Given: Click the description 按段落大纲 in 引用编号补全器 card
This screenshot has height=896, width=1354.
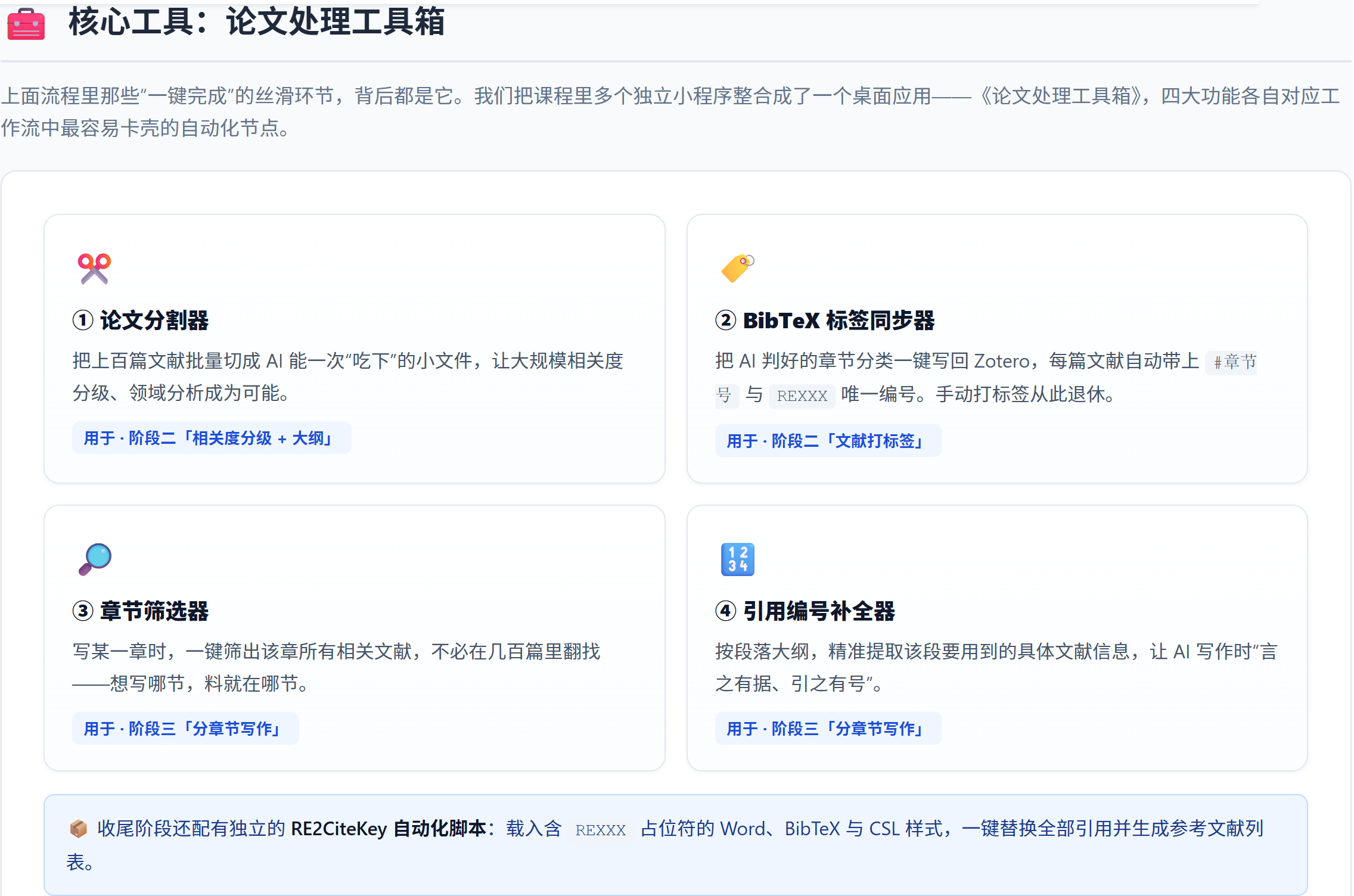Looking at the screenshot, I should pyautogui.click(x=996, y=667).
